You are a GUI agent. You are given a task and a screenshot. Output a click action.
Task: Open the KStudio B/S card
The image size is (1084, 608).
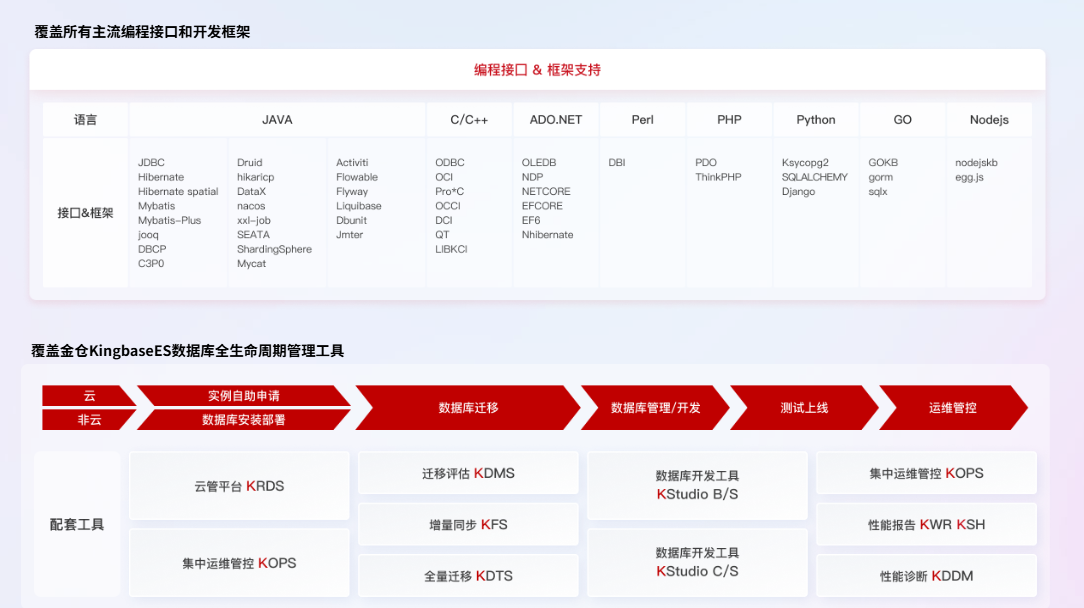tap(698, 486)
